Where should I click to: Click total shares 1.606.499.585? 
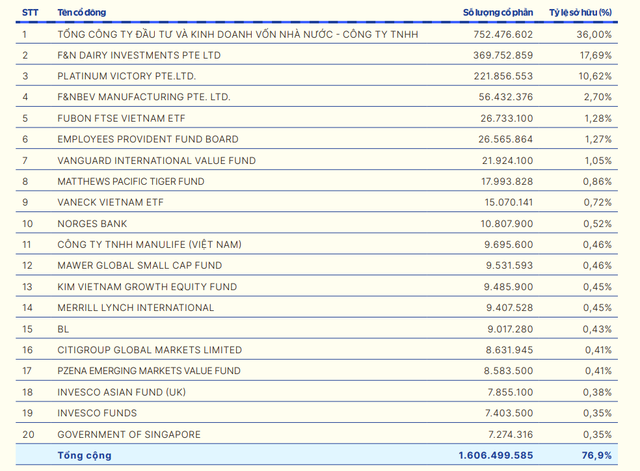click(496, 455)
